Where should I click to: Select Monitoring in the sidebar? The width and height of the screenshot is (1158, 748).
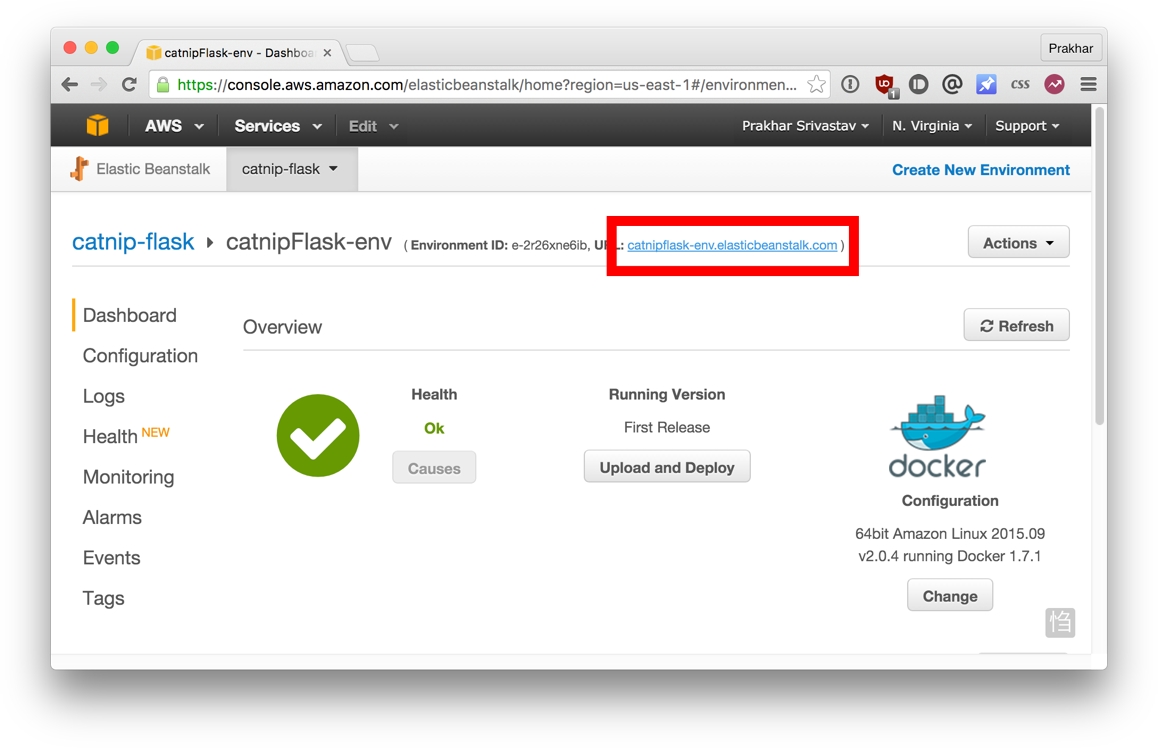pyautogui.click(x=129, y=477)
